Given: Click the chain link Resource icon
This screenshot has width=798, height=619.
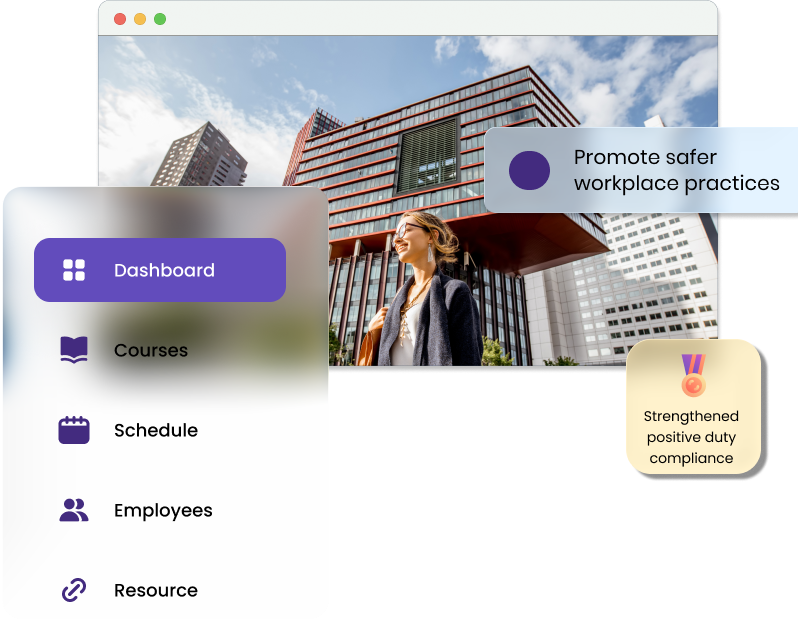Looking at the screenshot, I should 74,590.
